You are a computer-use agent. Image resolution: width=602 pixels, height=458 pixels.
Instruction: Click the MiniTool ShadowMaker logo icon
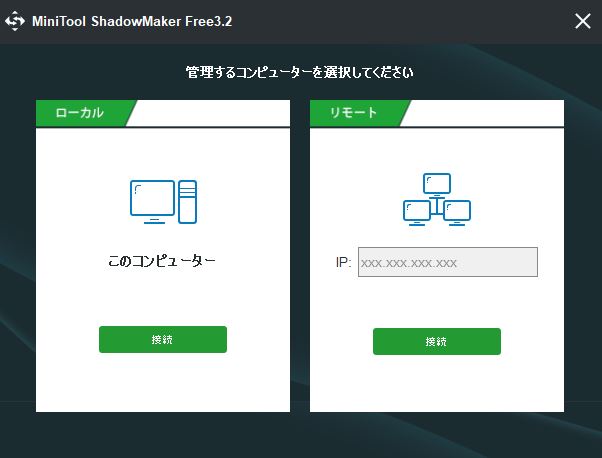click(x=15, y=21)
